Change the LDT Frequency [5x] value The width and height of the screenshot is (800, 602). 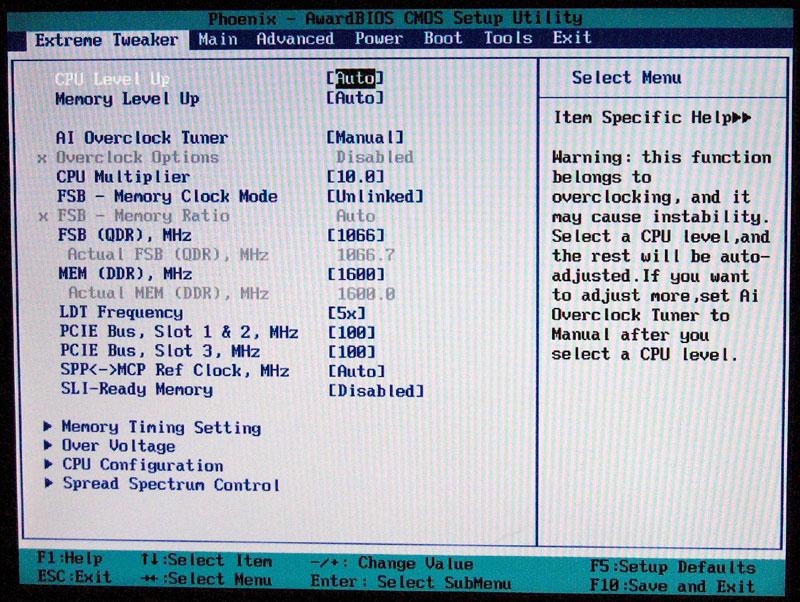(347, 313)
